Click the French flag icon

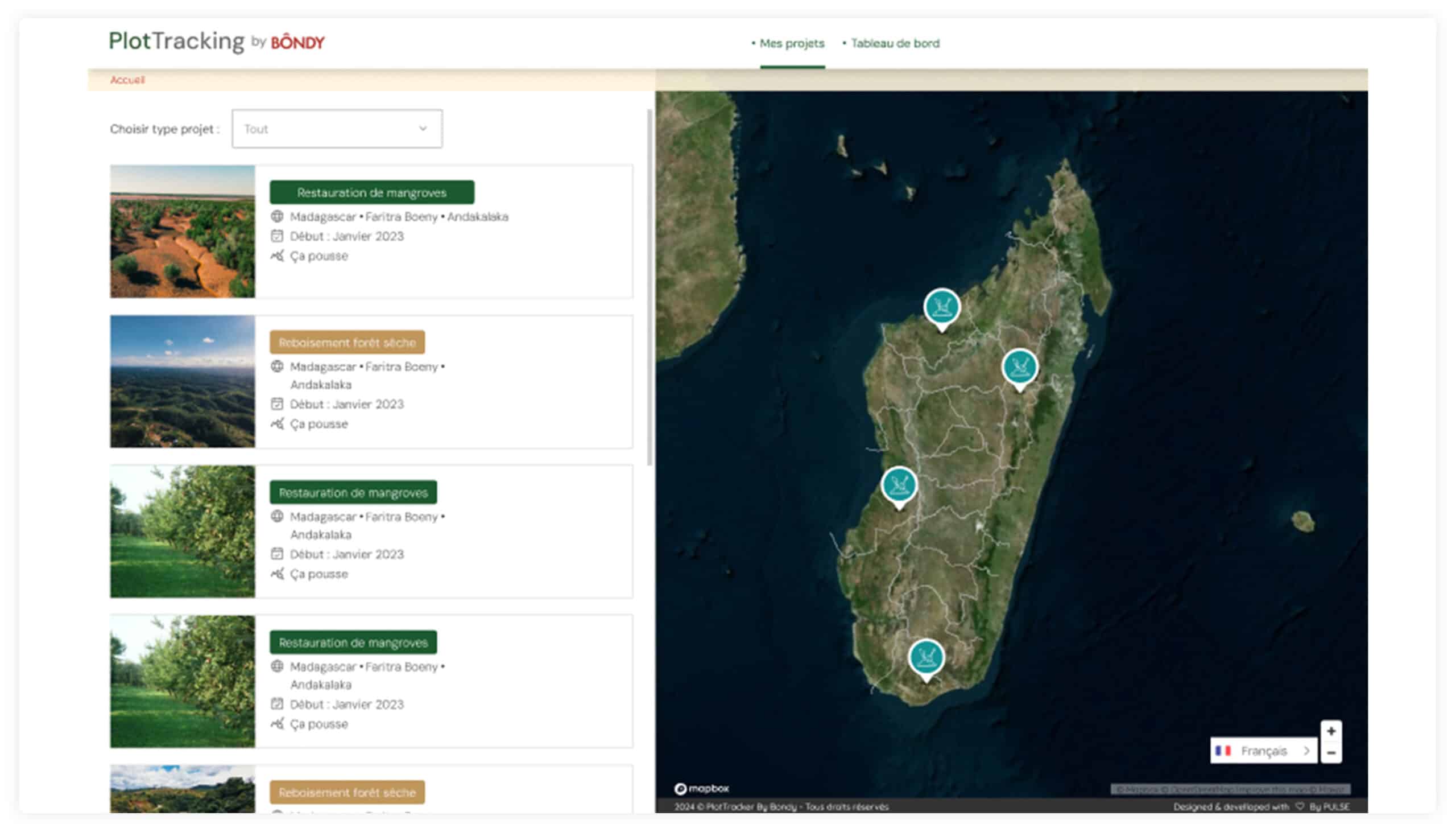1222,751
